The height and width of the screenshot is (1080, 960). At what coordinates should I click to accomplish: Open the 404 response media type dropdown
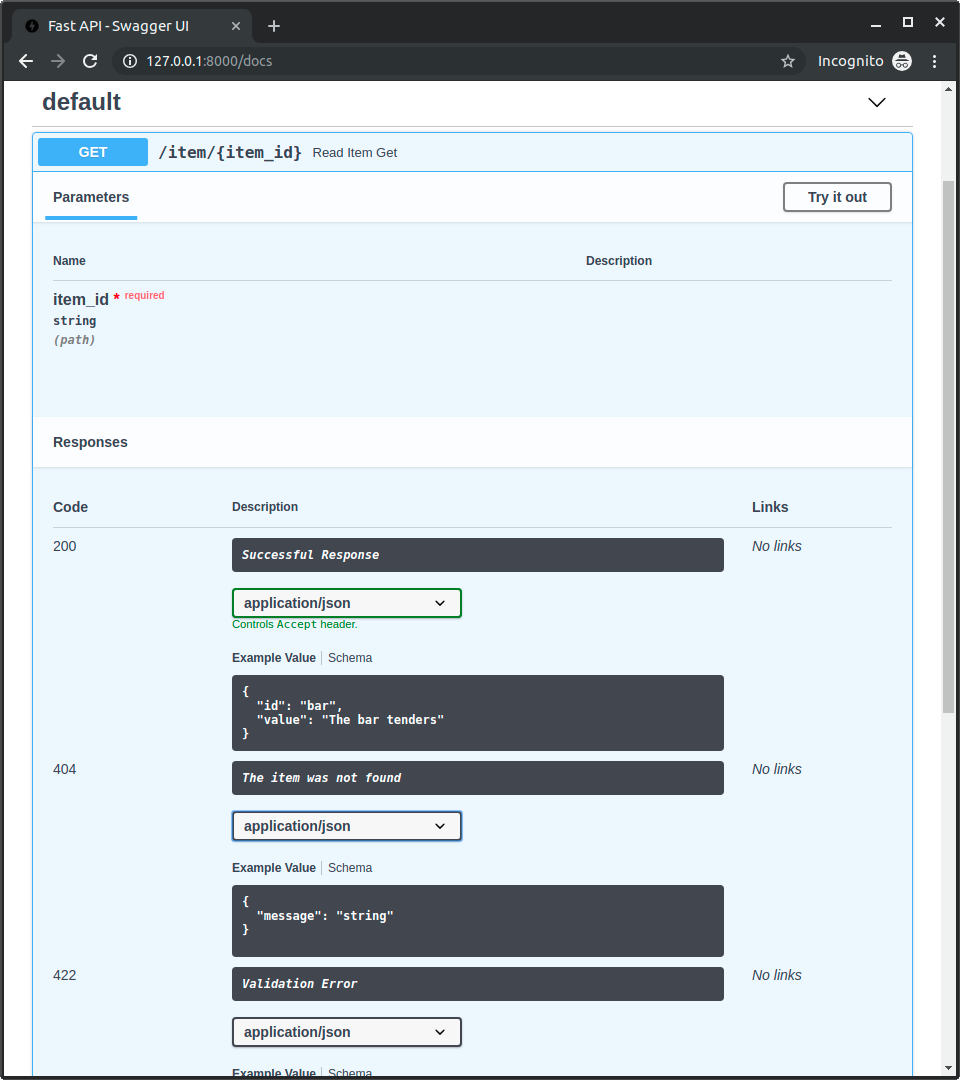[346, 826]
